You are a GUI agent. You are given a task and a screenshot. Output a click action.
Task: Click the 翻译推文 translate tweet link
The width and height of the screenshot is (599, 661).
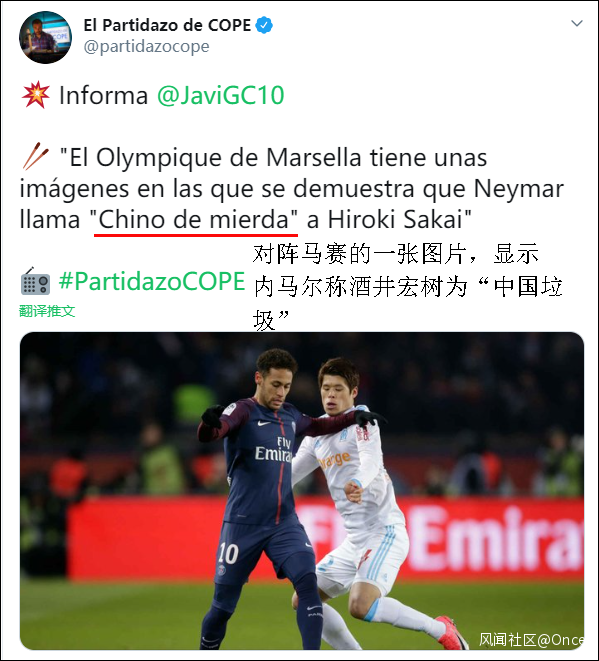47,312
